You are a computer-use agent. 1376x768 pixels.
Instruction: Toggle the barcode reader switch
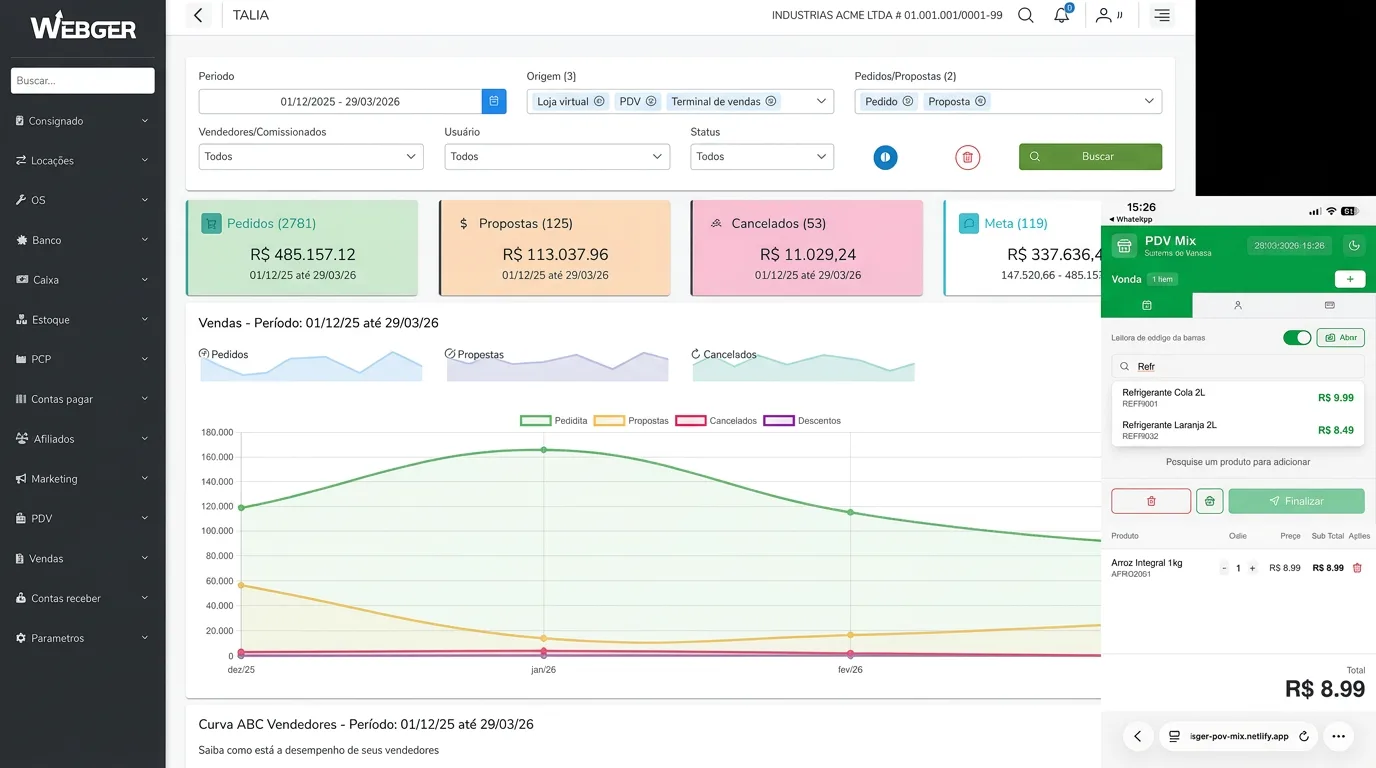pyautogui.click(x=1297, y=338)
